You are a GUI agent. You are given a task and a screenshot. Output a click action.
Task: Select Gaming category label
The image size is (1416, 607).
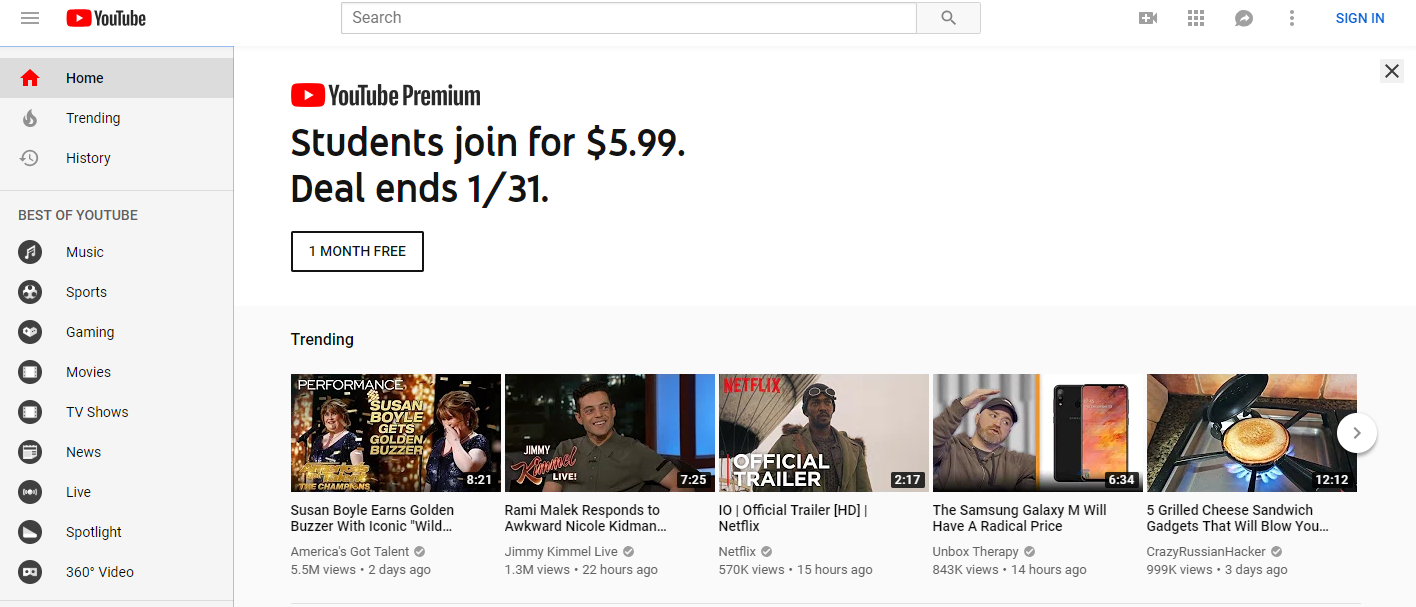[x=90, y=332]
